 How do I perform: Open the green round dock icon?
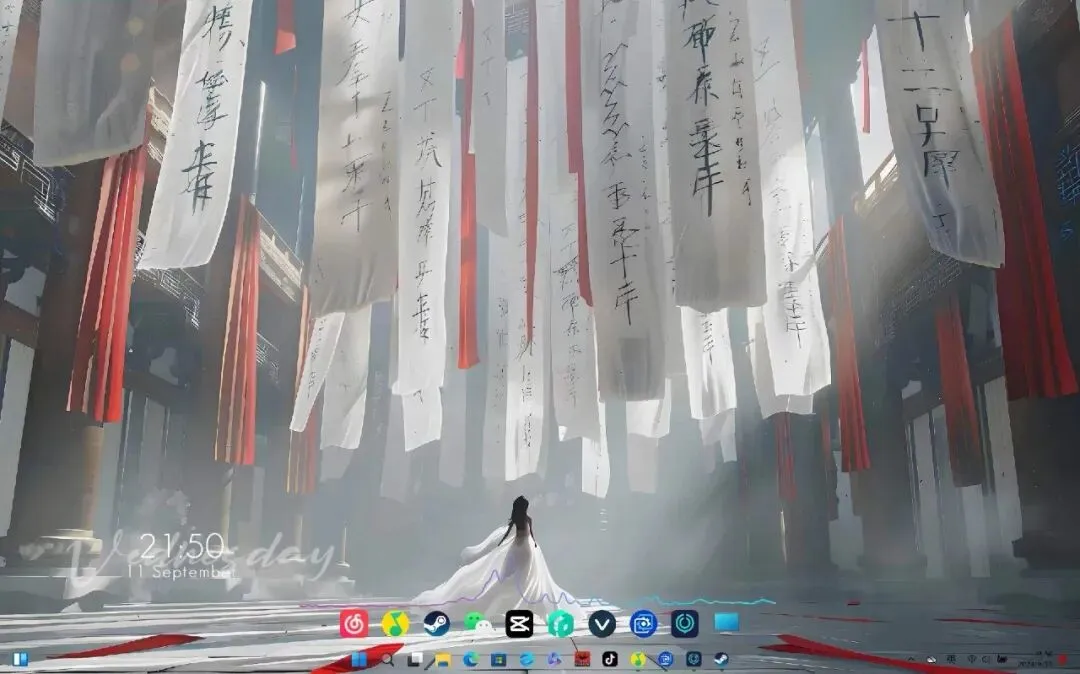[x=561, y=624]
